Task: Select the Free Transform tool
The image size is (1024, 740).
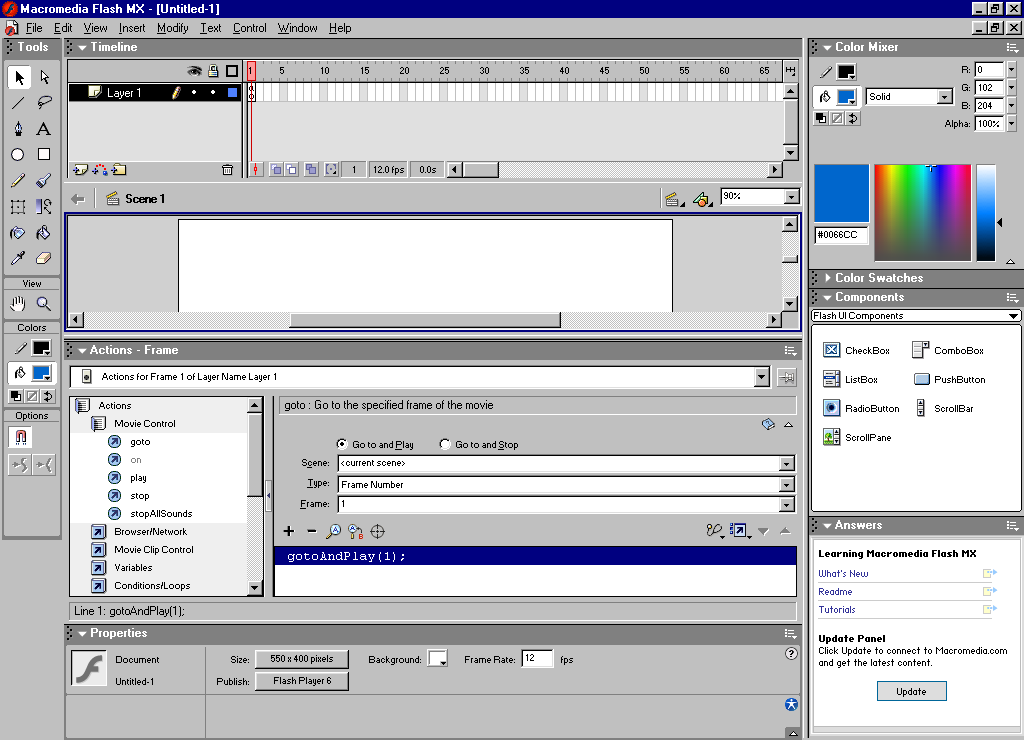Action: tap(18, 207)
